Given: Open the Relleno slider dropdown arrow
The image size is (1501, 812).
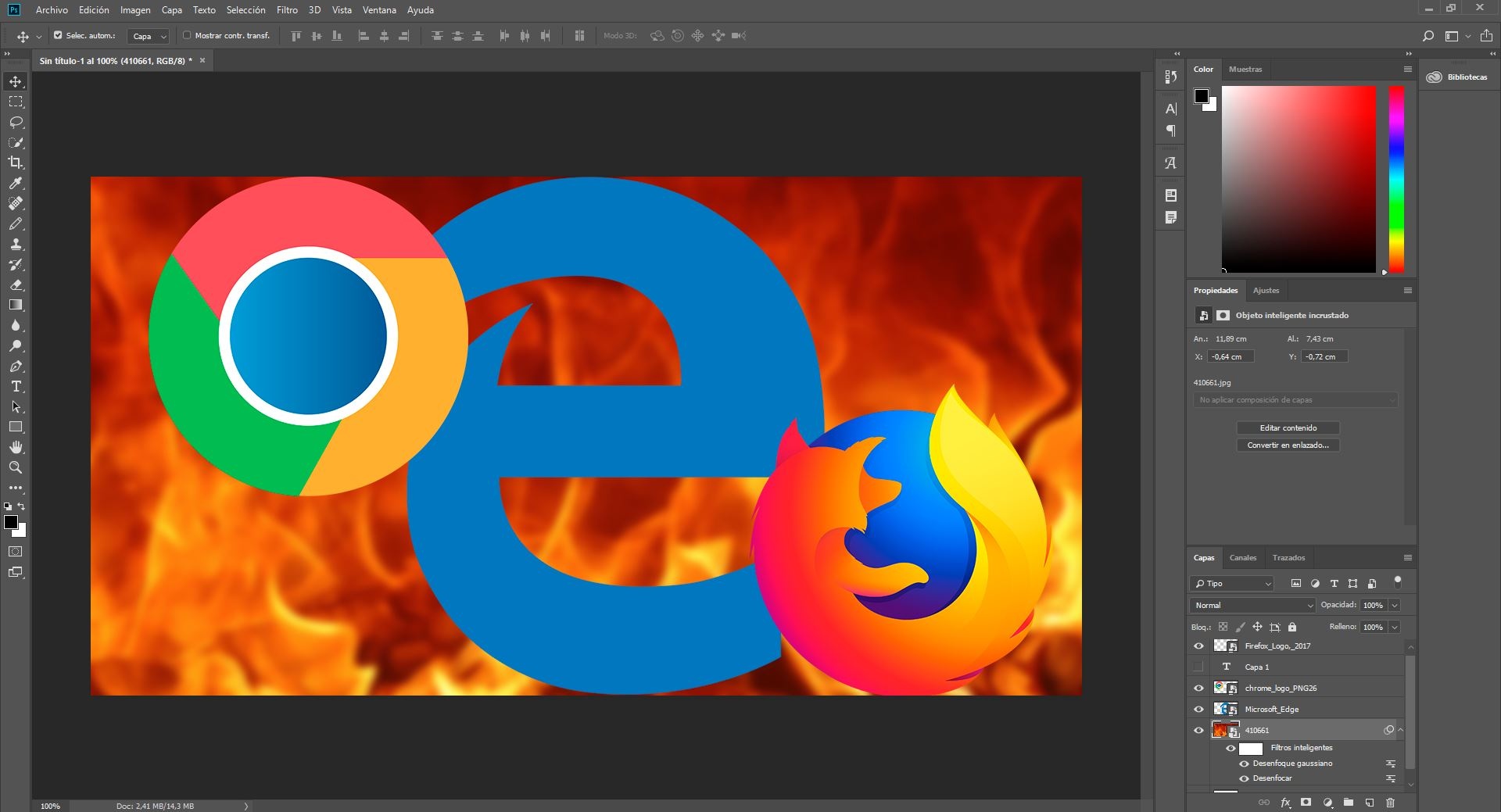Looking at the screenshot, I should click(1395, 627).
